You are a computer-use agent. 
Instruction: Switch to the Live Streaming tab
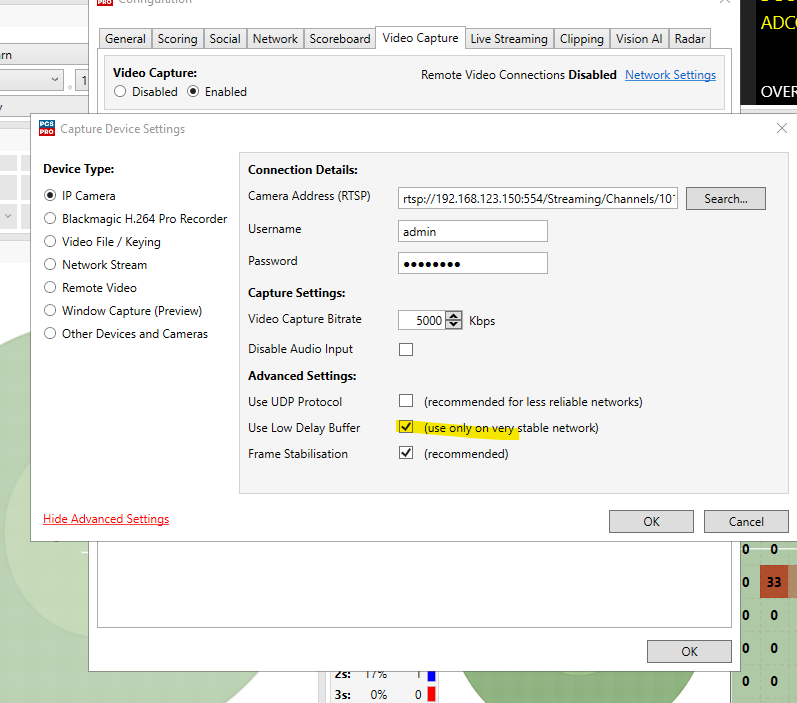coord(509,39)
